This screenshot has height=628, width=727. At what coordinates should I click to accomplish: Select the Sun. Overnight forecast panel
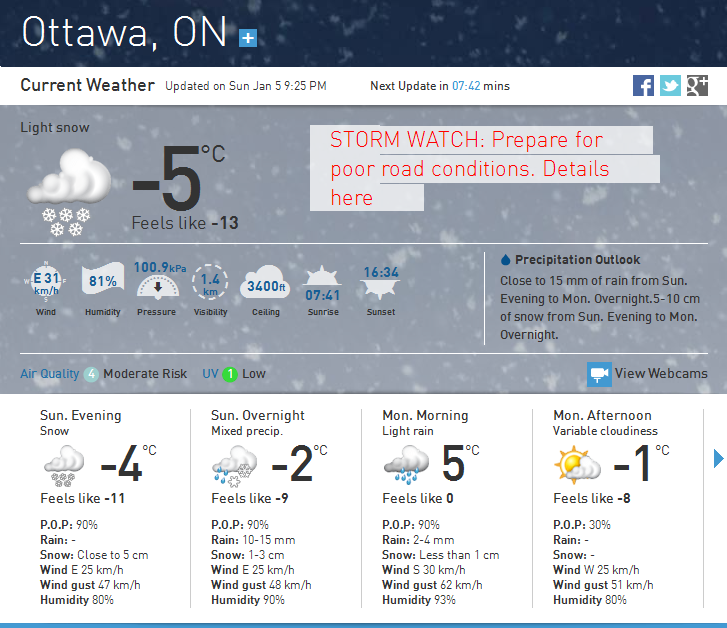[x=275, y=507]
